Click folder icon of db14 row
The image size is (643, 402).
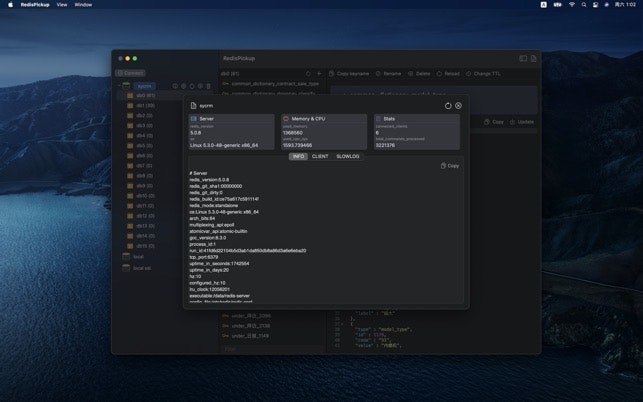coord(130,236)
